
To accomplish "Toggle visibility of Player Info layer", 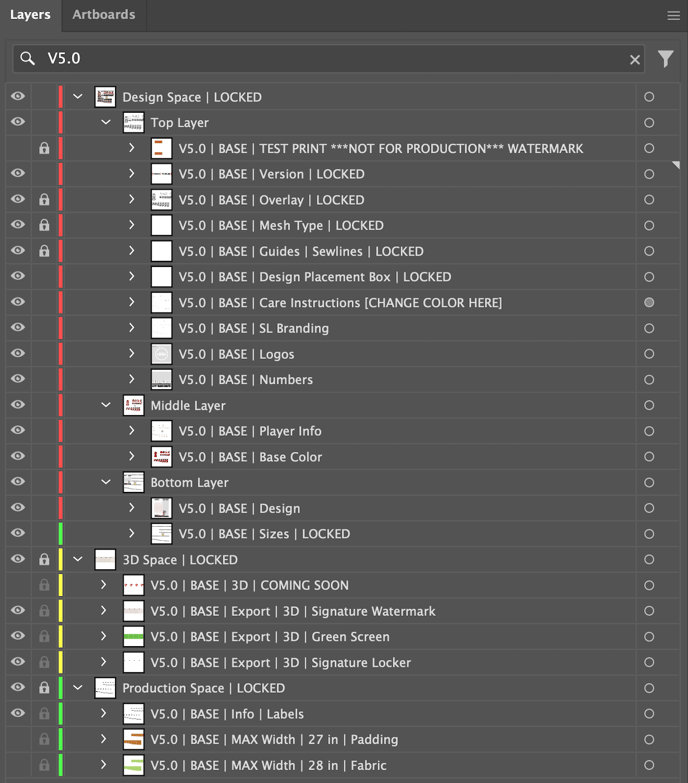I will [18, 431].
